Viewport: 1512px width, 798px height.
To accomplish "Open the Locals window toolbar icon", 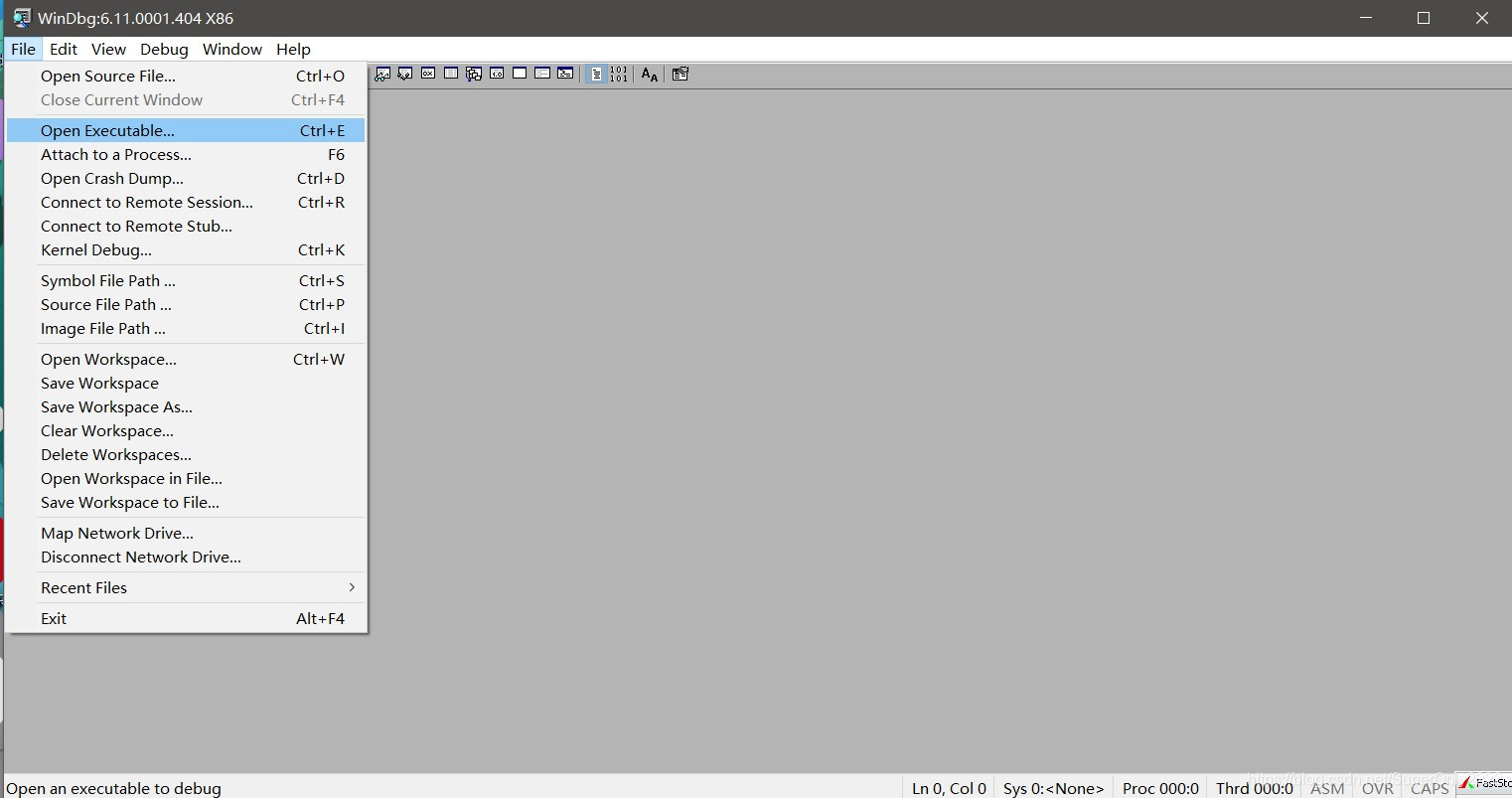I will pos(405,74).
